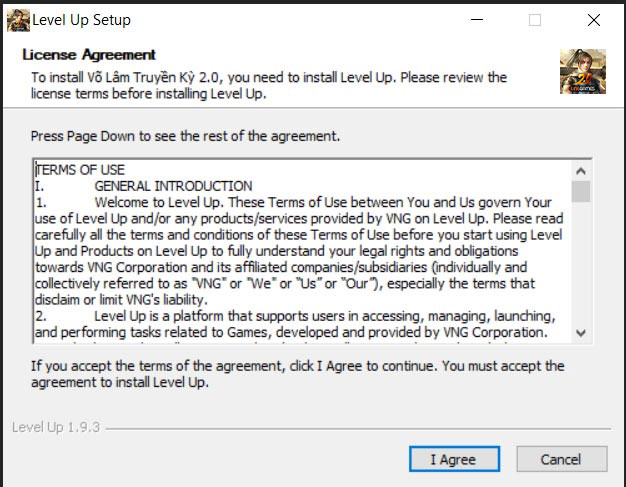This screenshot has height=487, width=626.
Task: Click the license scrollbar up arrow
Action: coord(581,168)
